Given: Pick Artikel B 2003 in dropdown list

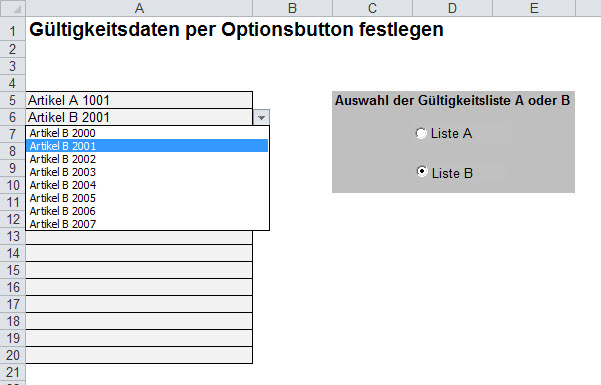Looking at the screenshot, I should [147, 172].
